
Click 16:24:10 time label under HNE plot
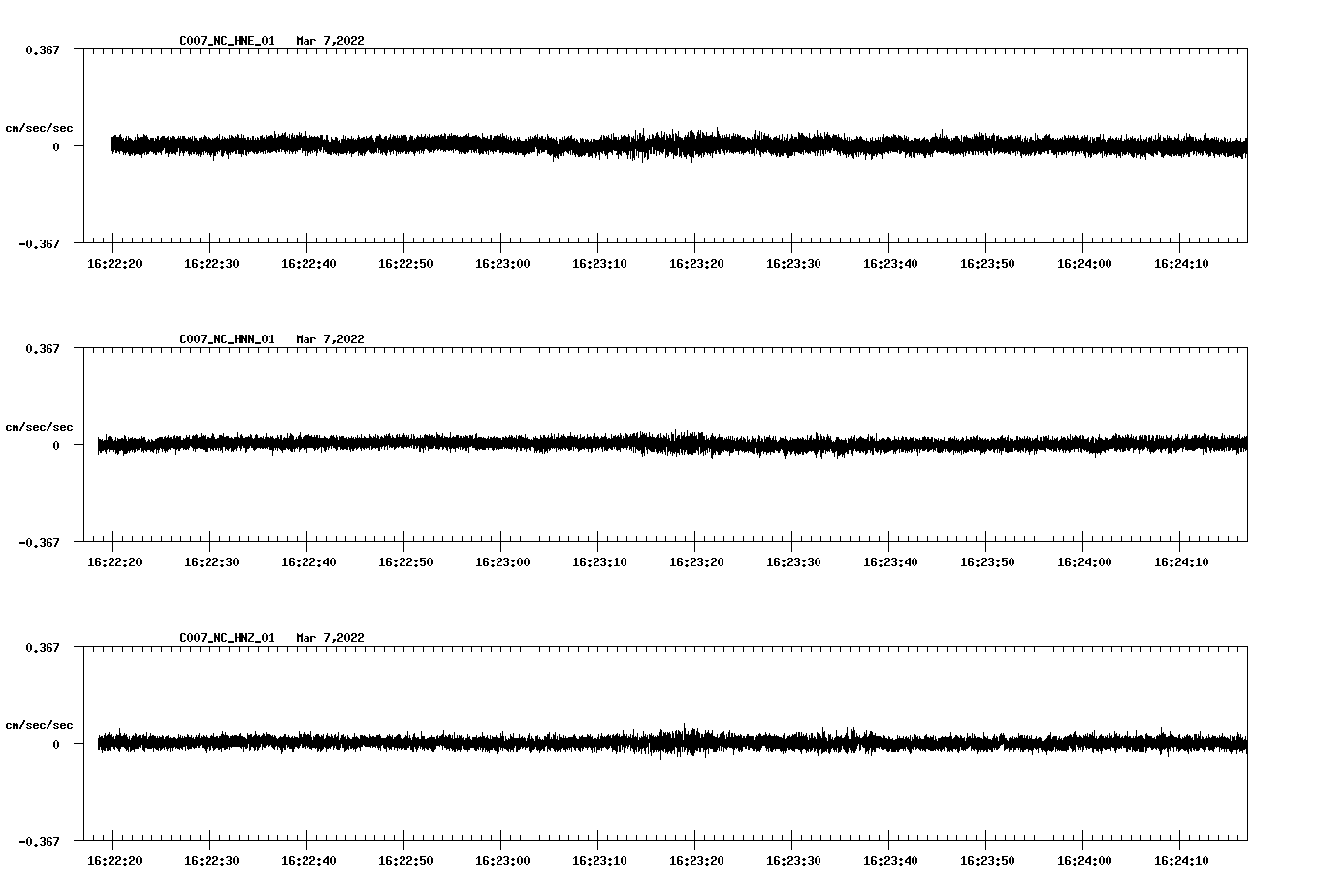[x=1181, y=263]
